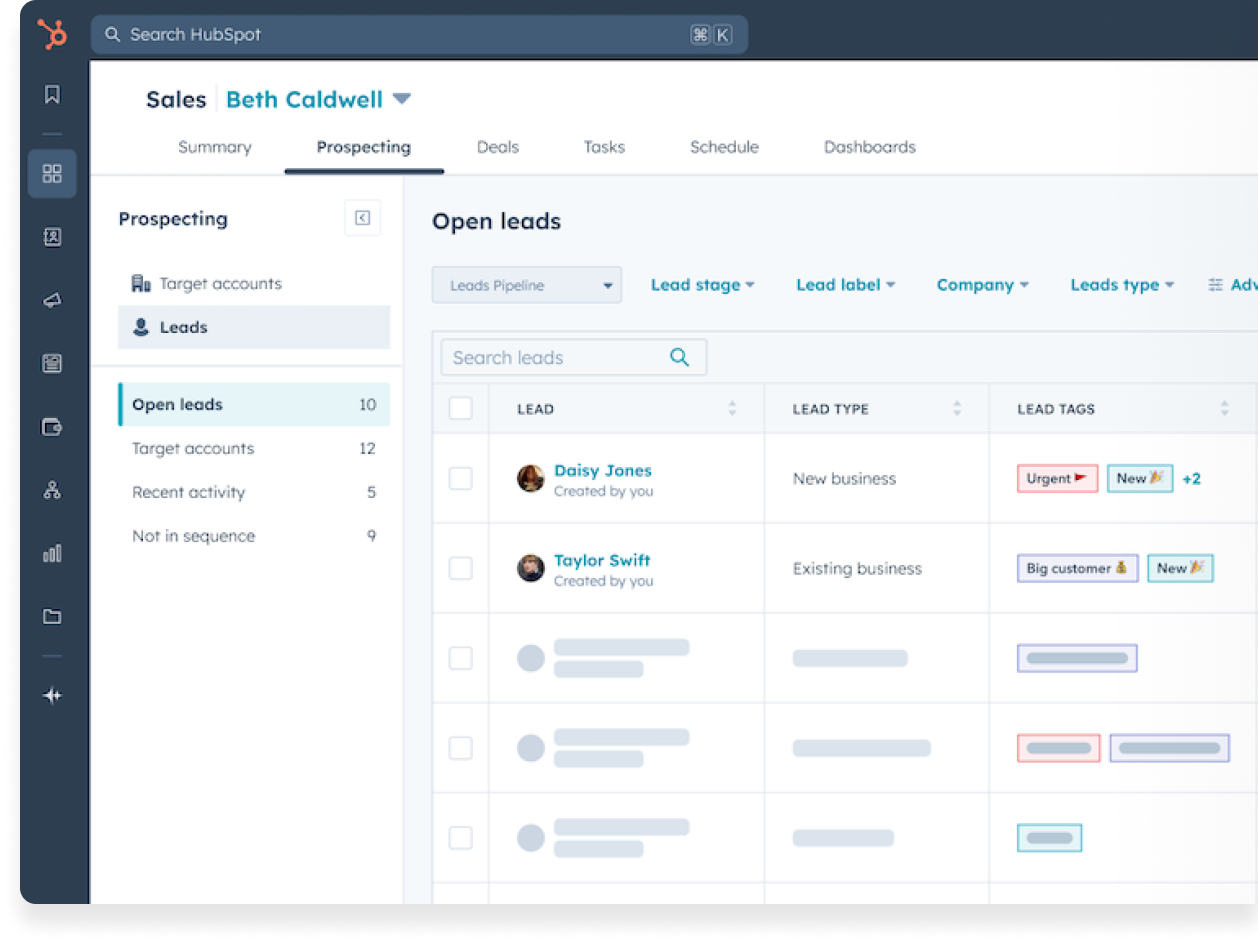The image size is (1258, 944).
Task: Select the Recent activity view
Action: click(x=254, y=492)
